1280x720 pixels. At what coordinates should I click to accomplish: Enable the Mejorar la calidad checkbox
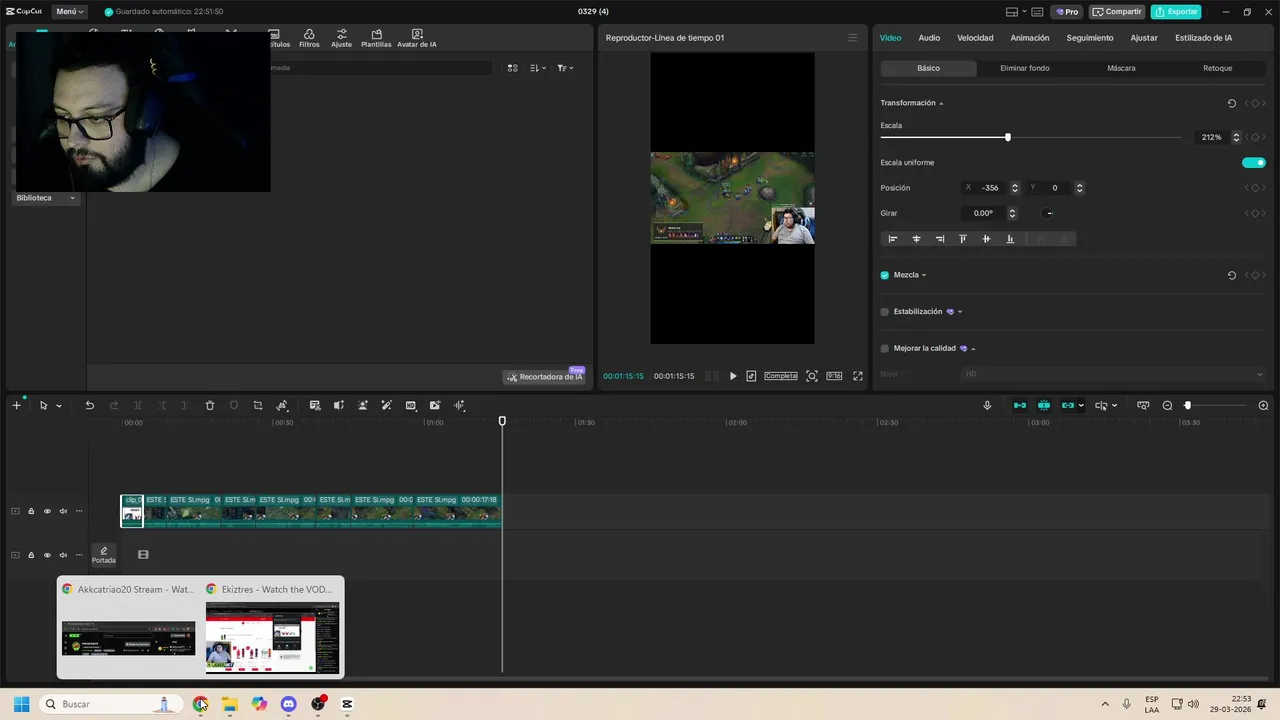[x=885, y=349]
